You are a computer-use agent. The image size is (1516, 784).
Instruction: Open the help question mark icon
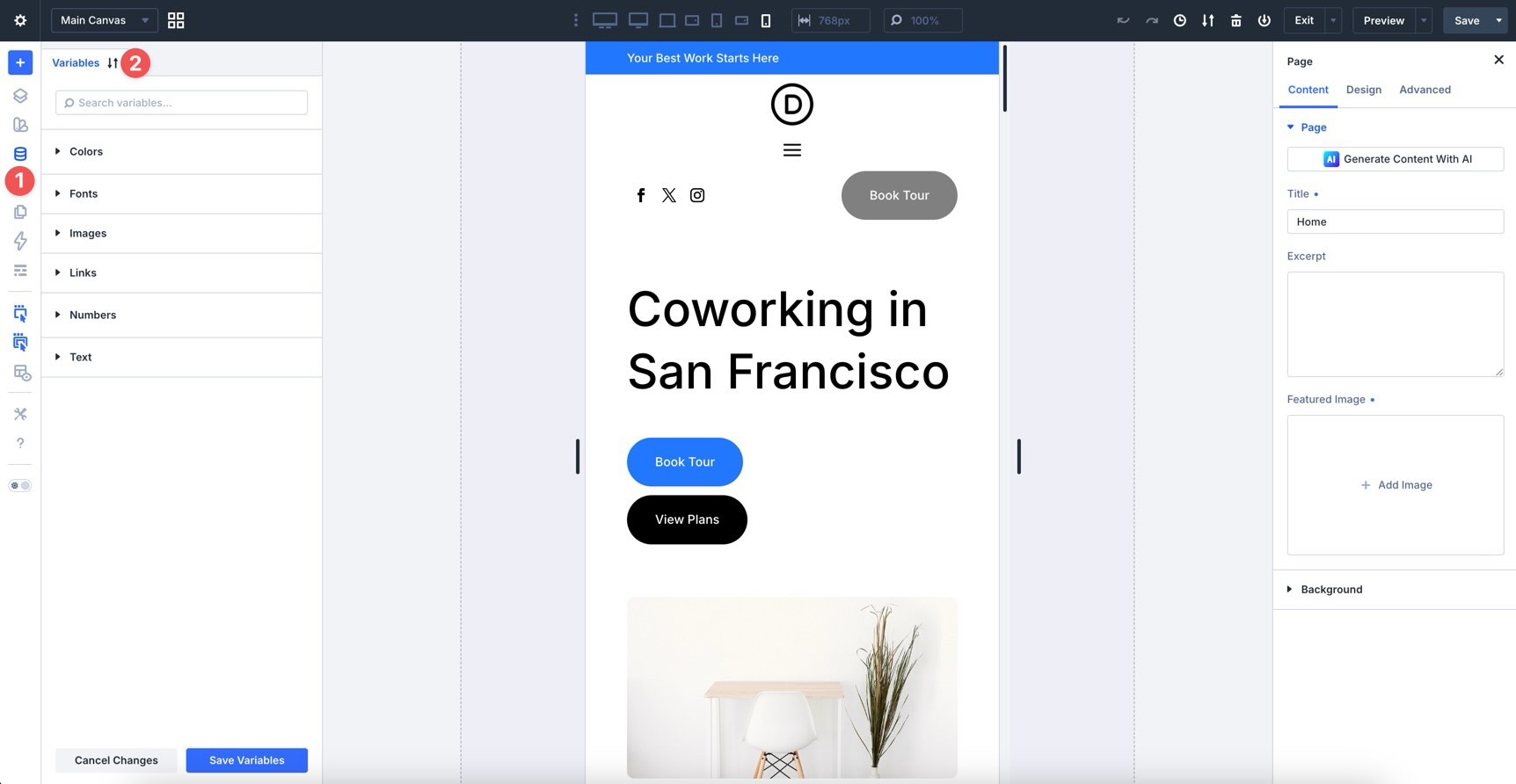point(20,443)
